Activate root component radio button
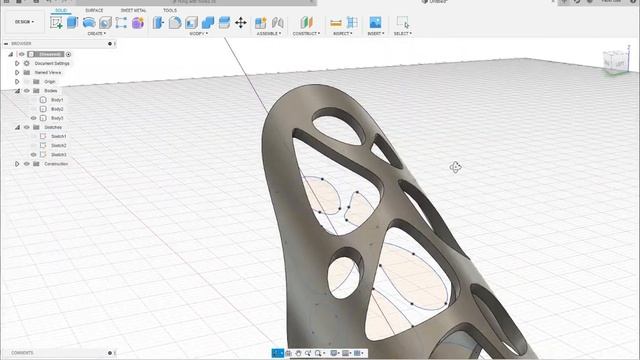The width and height of the screenshot is (640, 360). point(68,54)
